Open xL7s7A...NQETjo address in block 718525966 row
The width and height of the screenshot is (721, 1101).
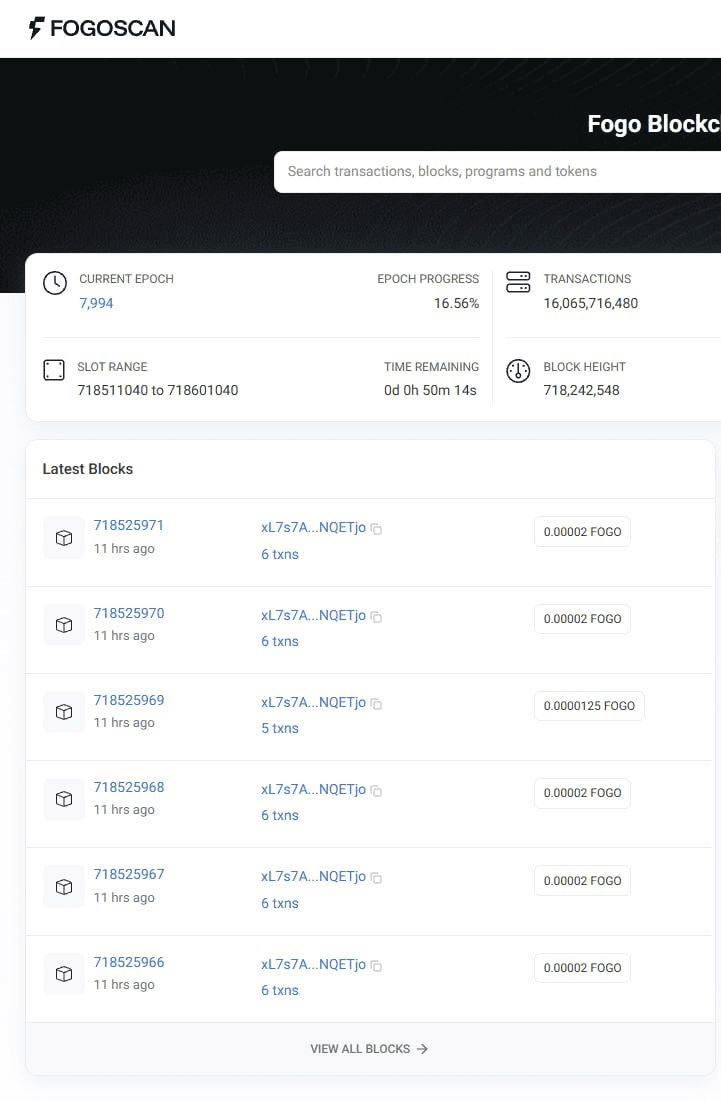pos(314,964)
